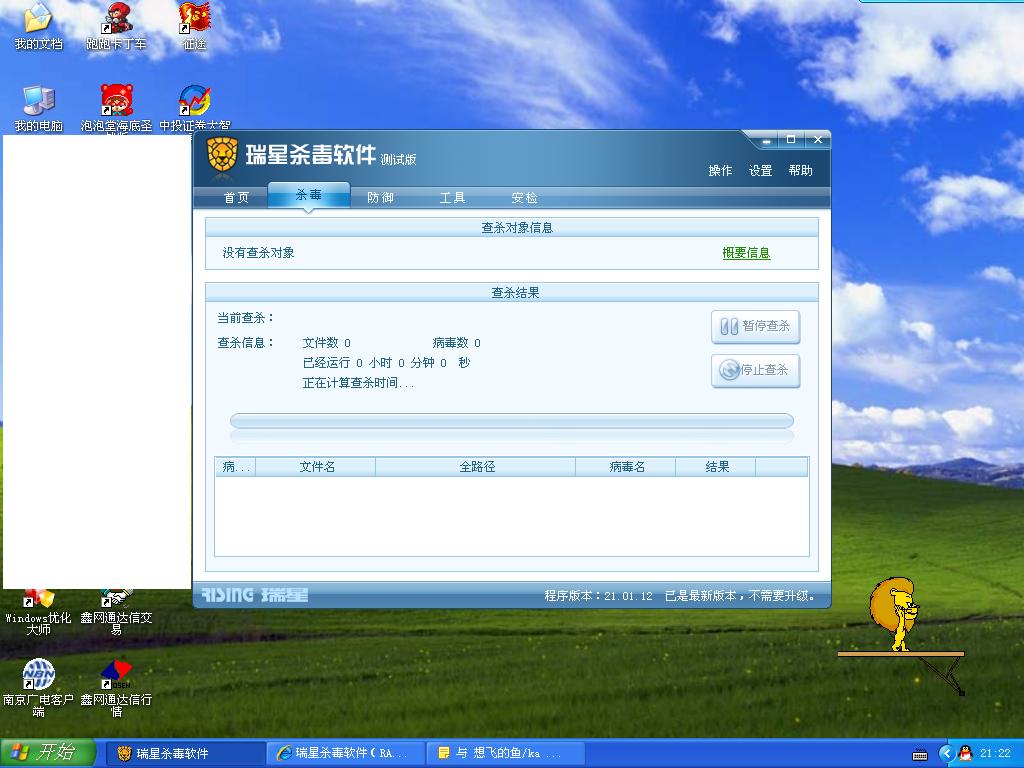Open the 帮助 menu
This screenshot has width=1024, height=768.
[x=800, y=170]
